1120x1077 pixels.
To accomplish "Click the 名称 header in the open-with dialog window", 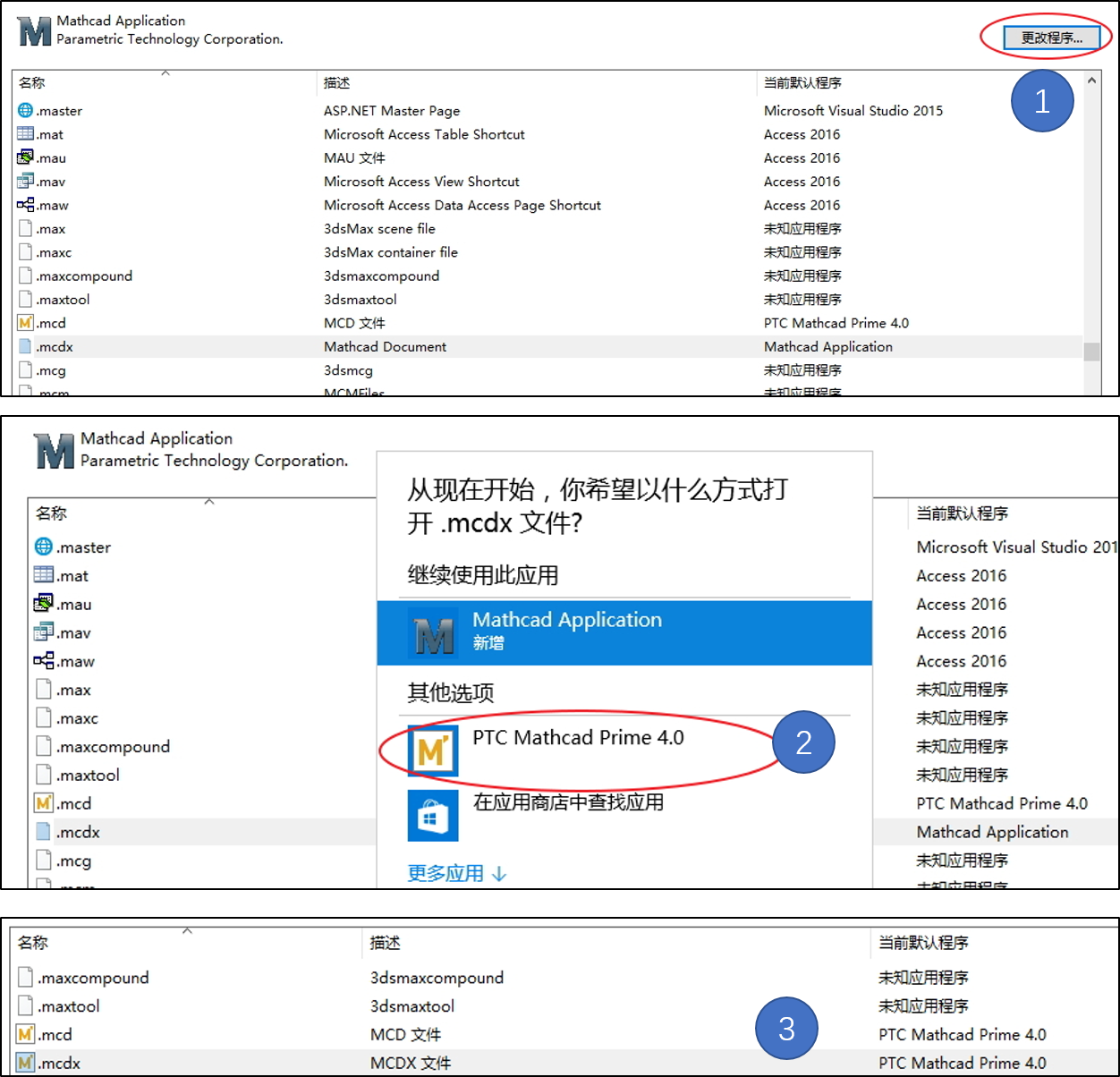I will (51, 513).
